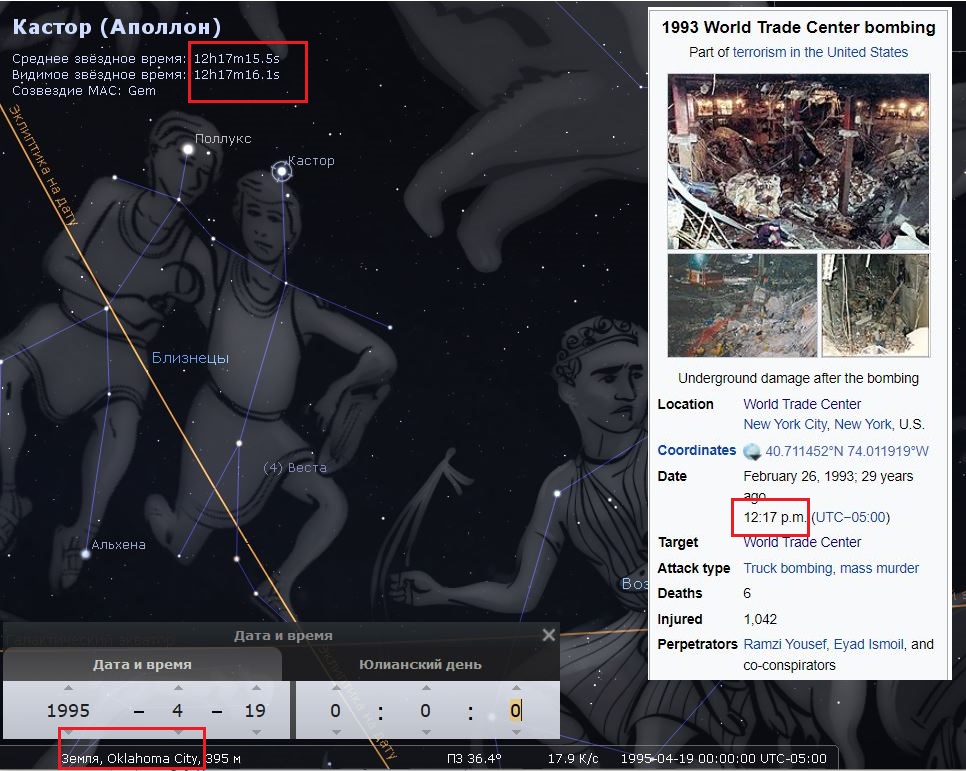966x771 pixels.
Task: Click the highlighted seconds field
Action: (x=516, y=711)
